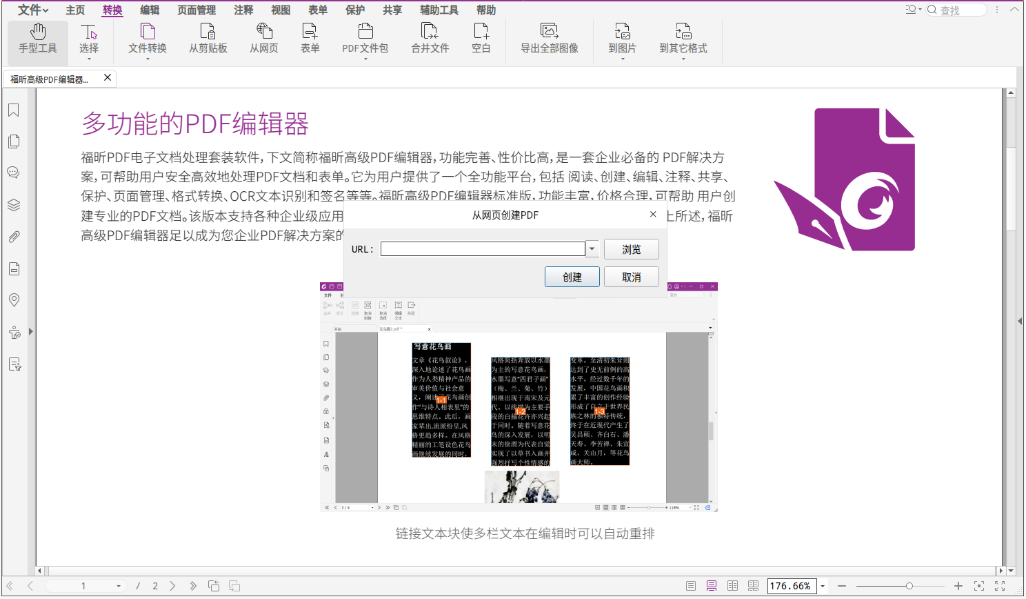Open the URL history dropdown in the dialog
This screenshot has width=1026, height=599.
(592, 249)
